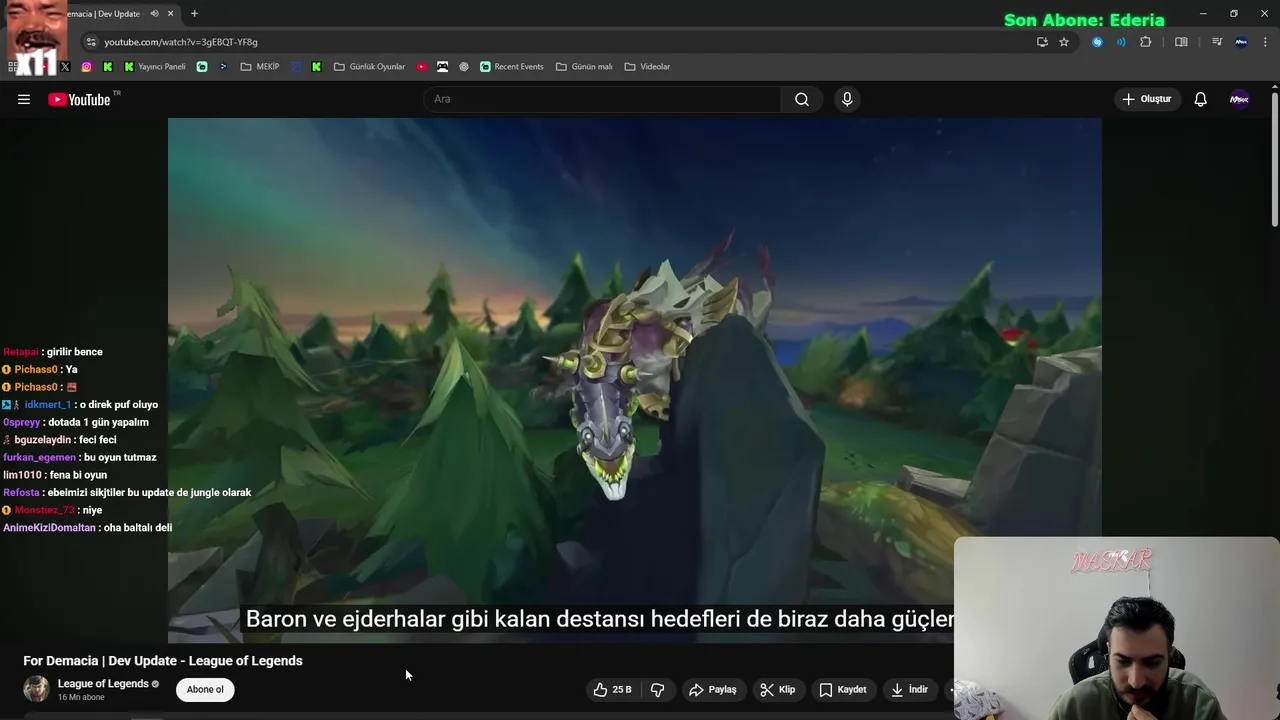Open the green K bookmark before Günlük Oyunlar

pos(317,67)
